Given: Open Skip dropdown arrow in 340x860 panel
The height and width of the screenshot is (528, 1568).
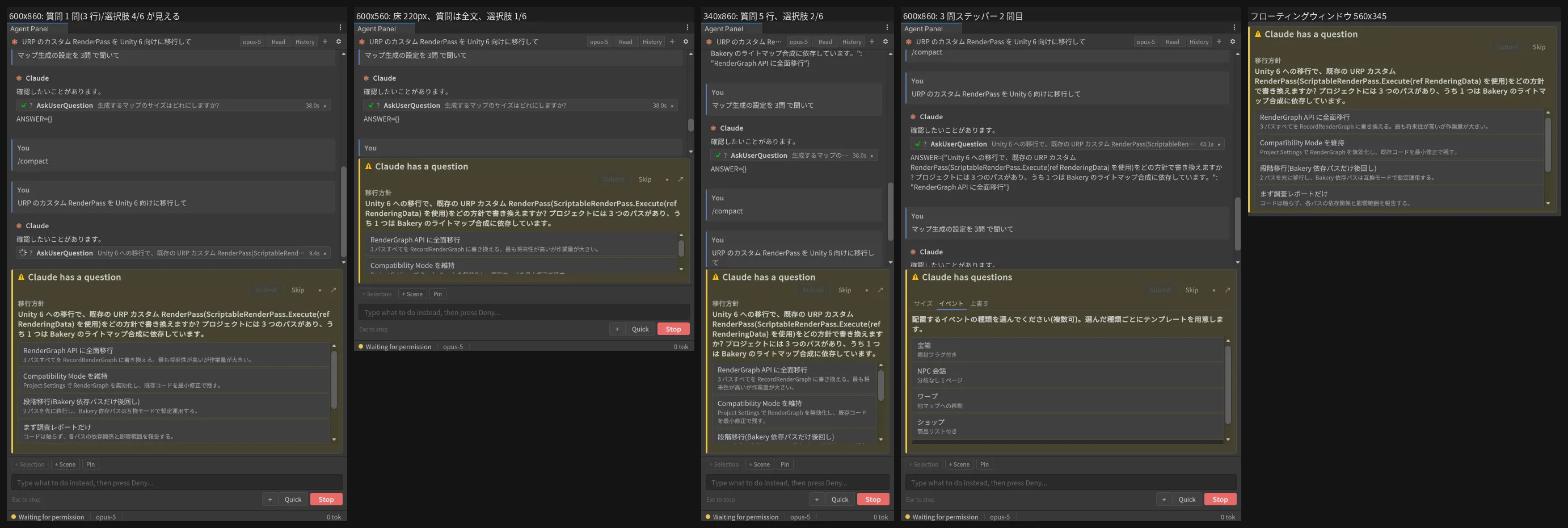Looking at the screenshot, I should 866,291.
